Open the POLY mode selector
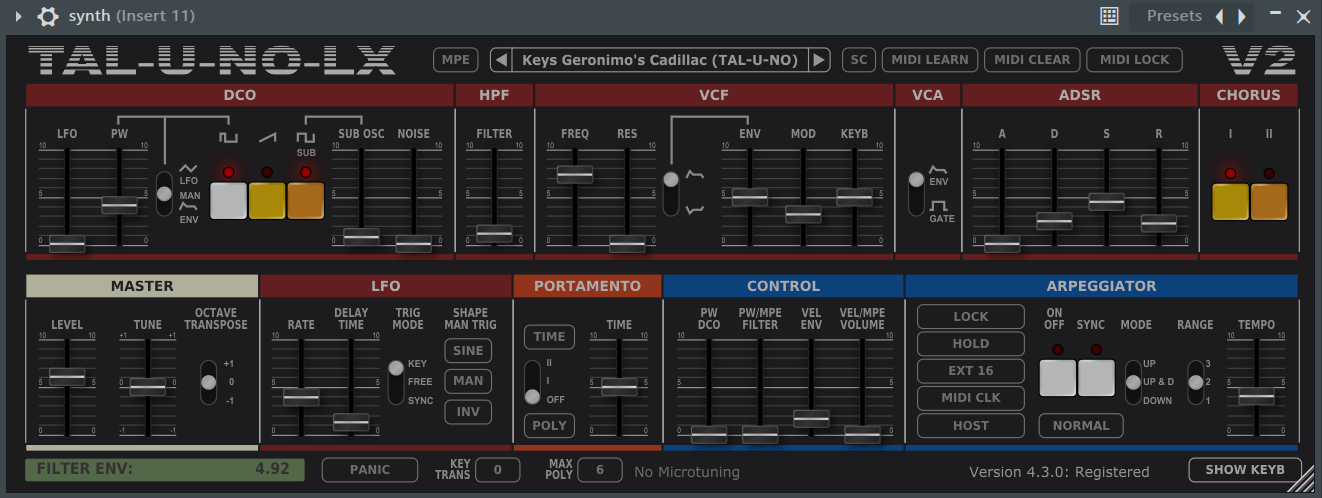The height and width of the screenshot is (498, 1322). click(x=549, y=426)
